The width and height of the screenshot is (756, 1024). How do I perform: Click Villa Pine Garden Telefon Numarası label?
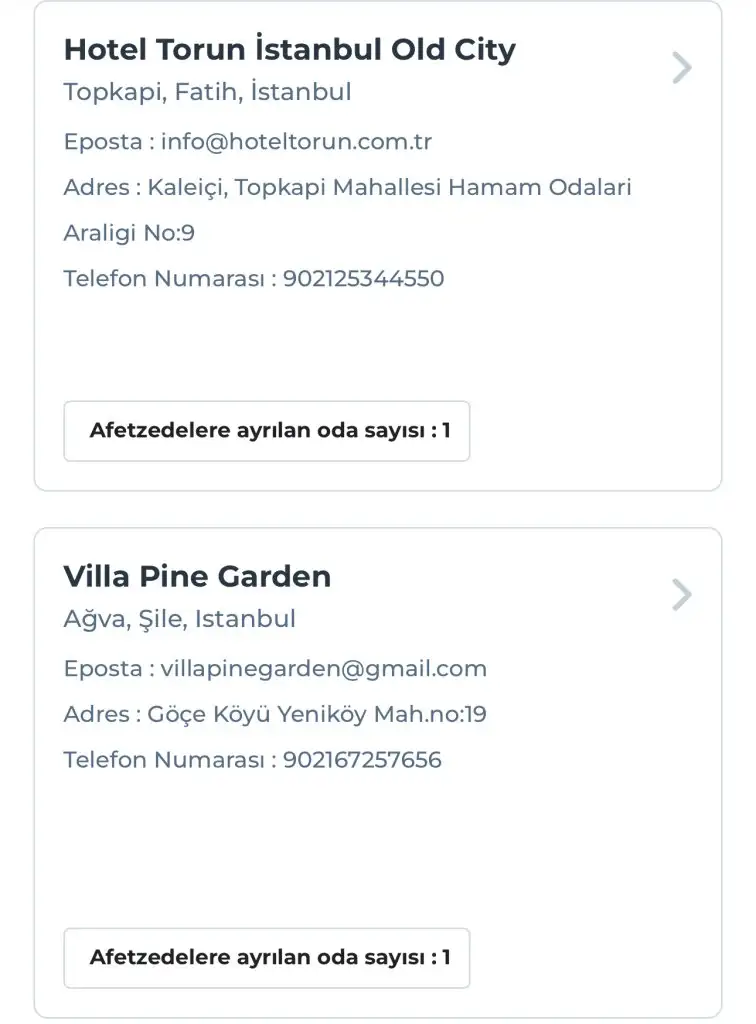pyautogui.click(x=164, y=760)
